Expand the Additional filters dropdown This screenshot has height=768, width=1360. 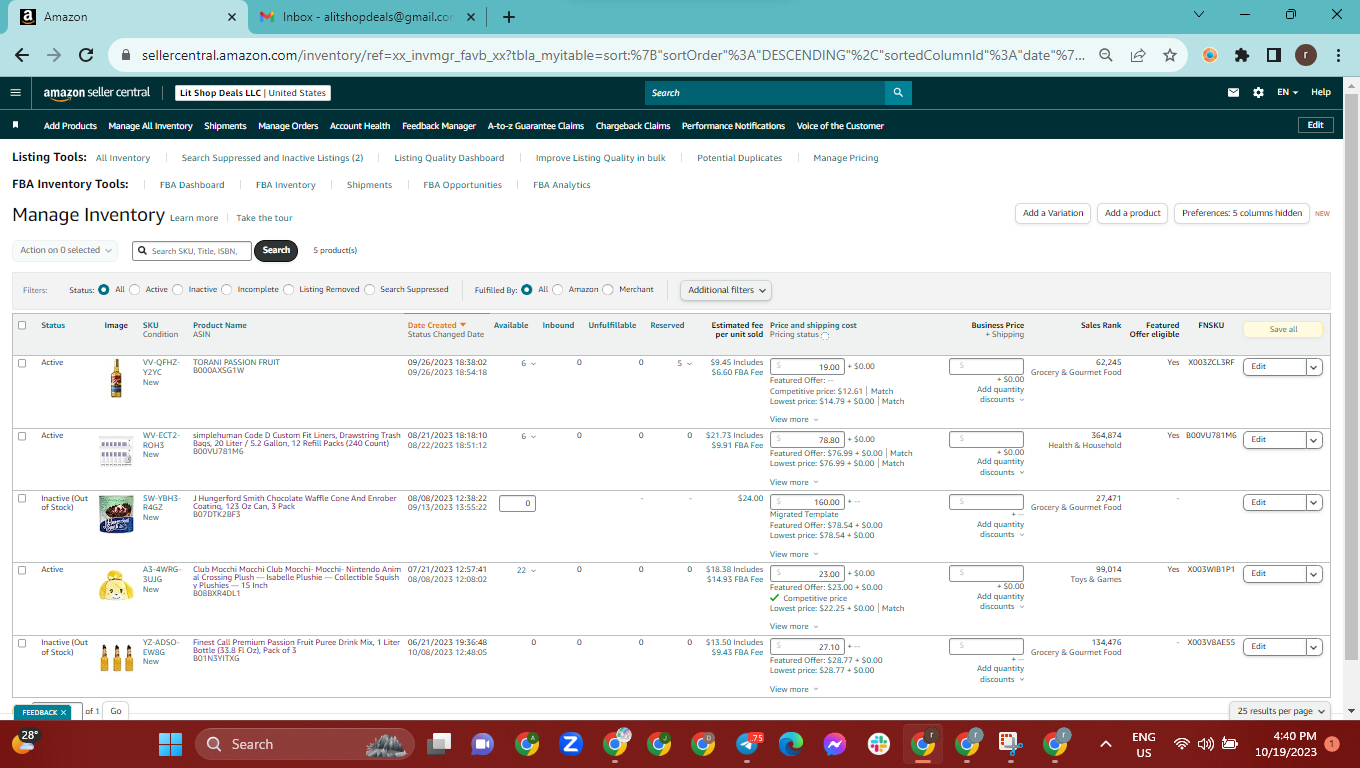point(727,290)
